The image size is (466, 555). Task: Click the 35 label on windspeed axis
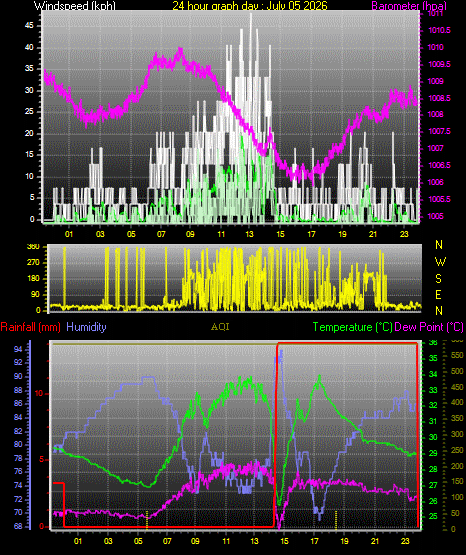[29, 68]
